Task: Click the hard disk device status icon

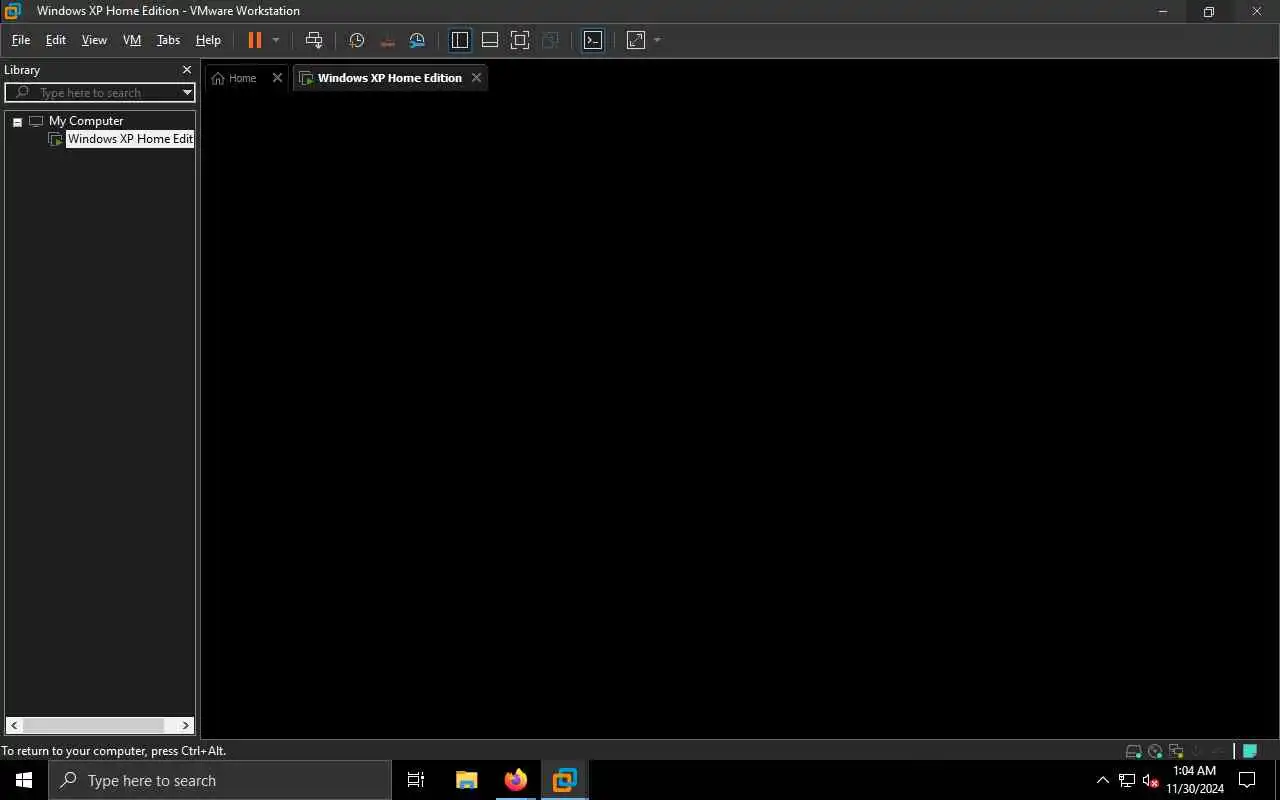Action: pyautogui.click(x=1134, y=751)
